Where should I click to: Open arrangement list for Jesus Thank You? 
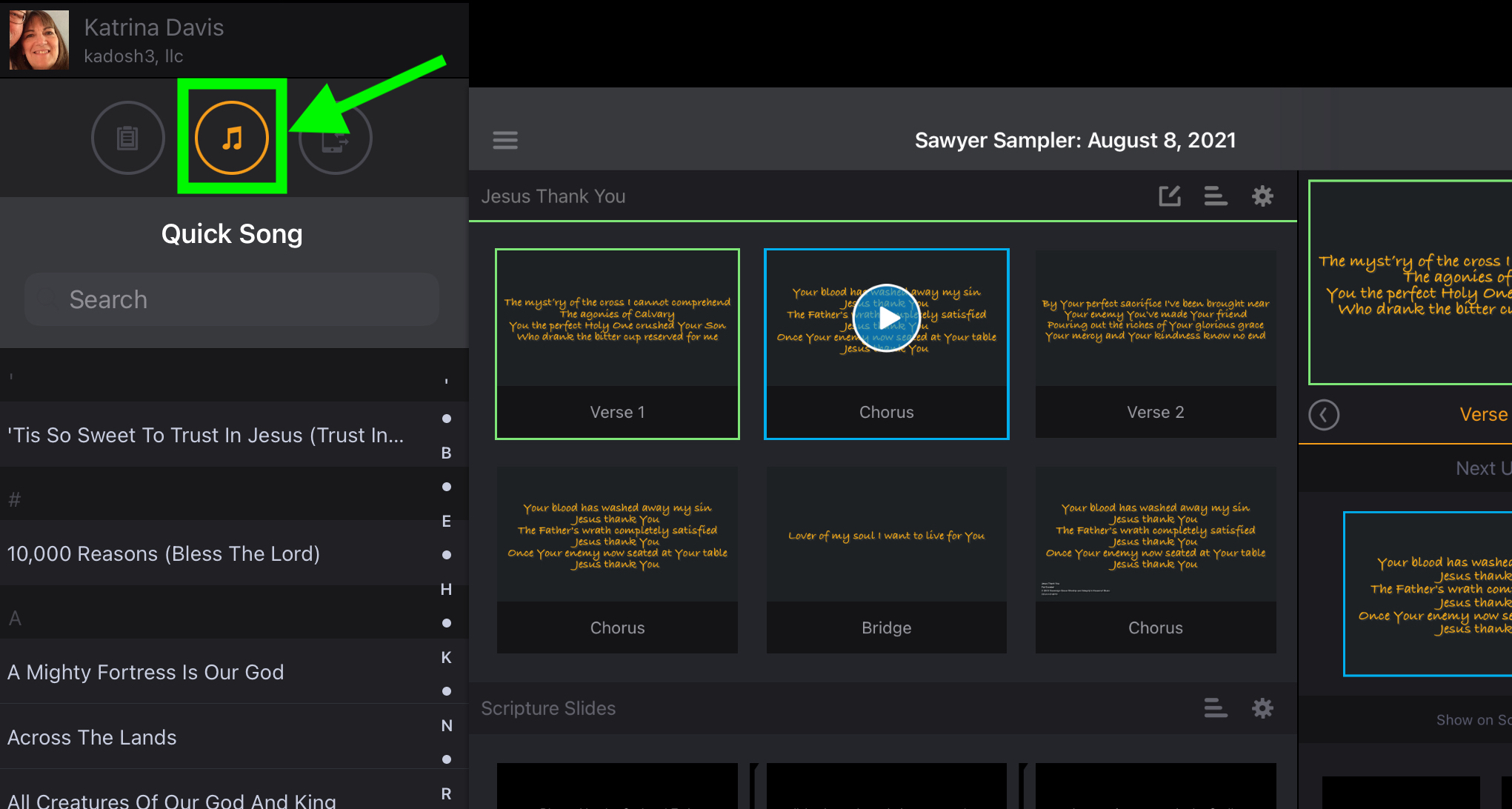coord(1216,196)
